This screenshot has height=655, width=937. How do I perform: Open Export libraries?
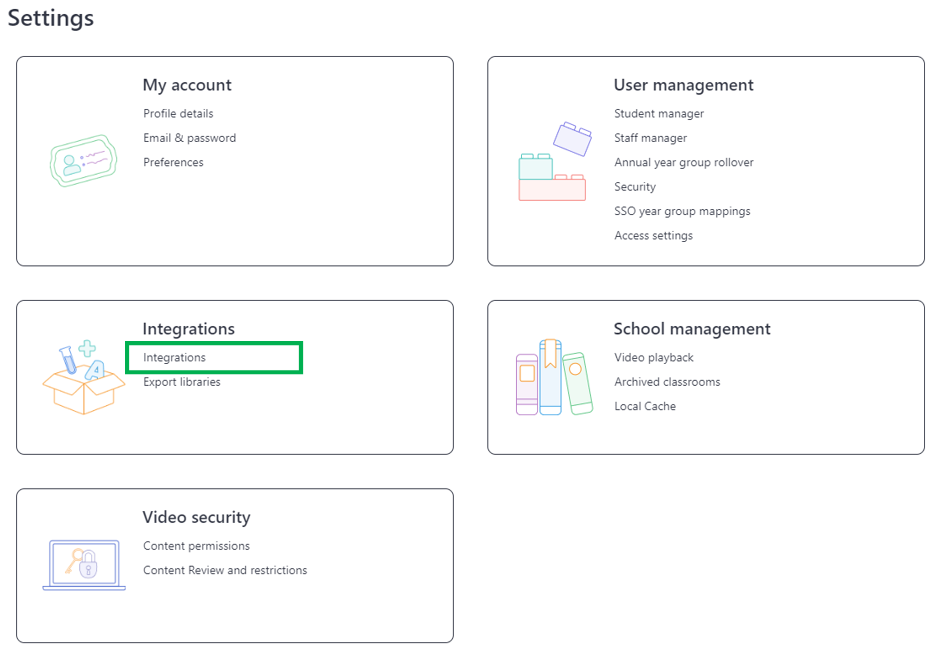click(x=182, y=382)
